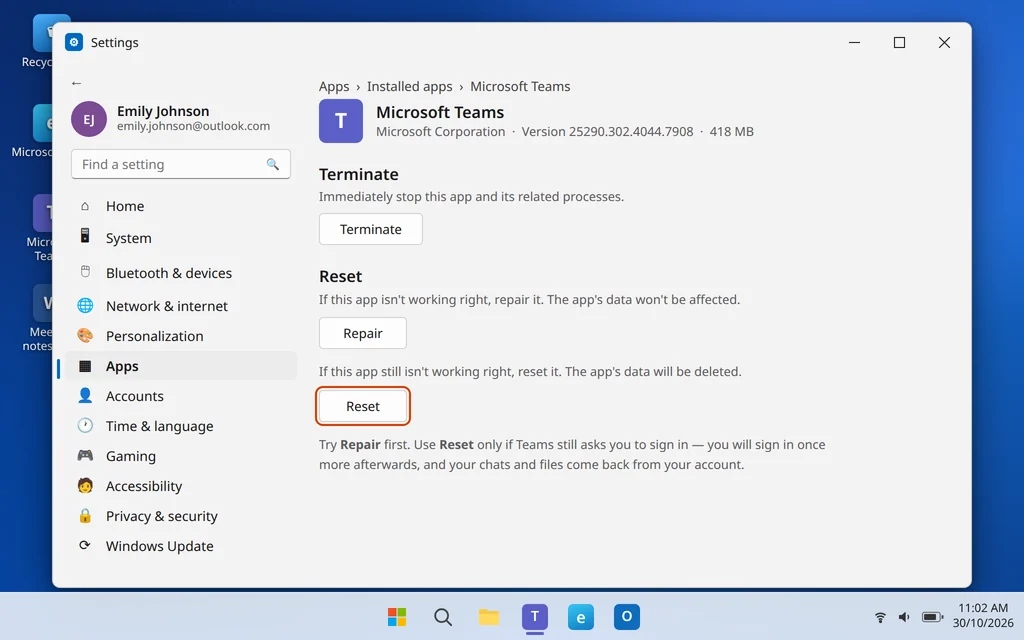
Task: Click the Settings gear icon in title bar
Action: (74, 42)
